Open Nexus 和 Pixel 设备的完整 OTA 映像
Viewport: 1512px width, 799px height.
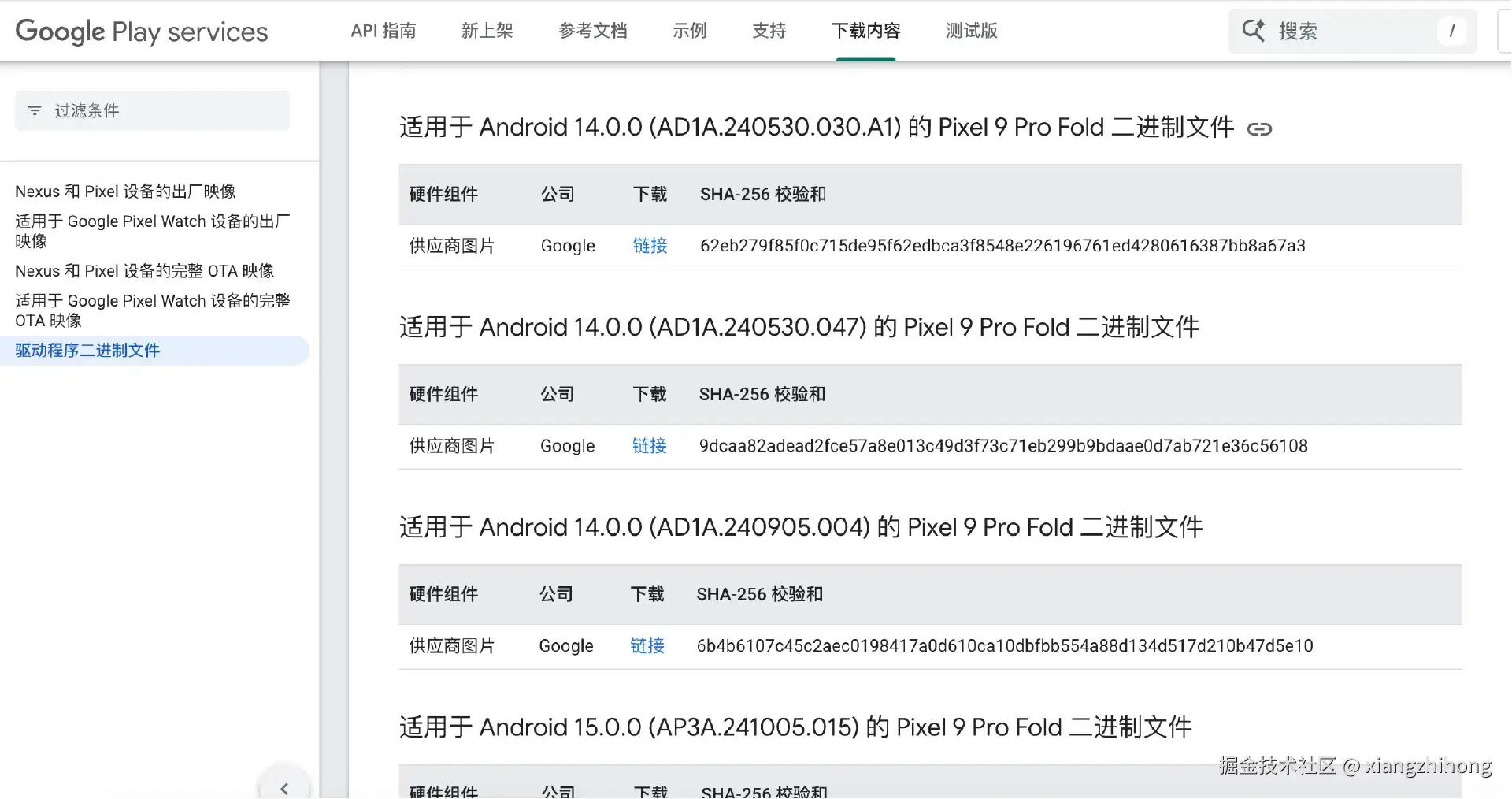(x=145, y=271)
